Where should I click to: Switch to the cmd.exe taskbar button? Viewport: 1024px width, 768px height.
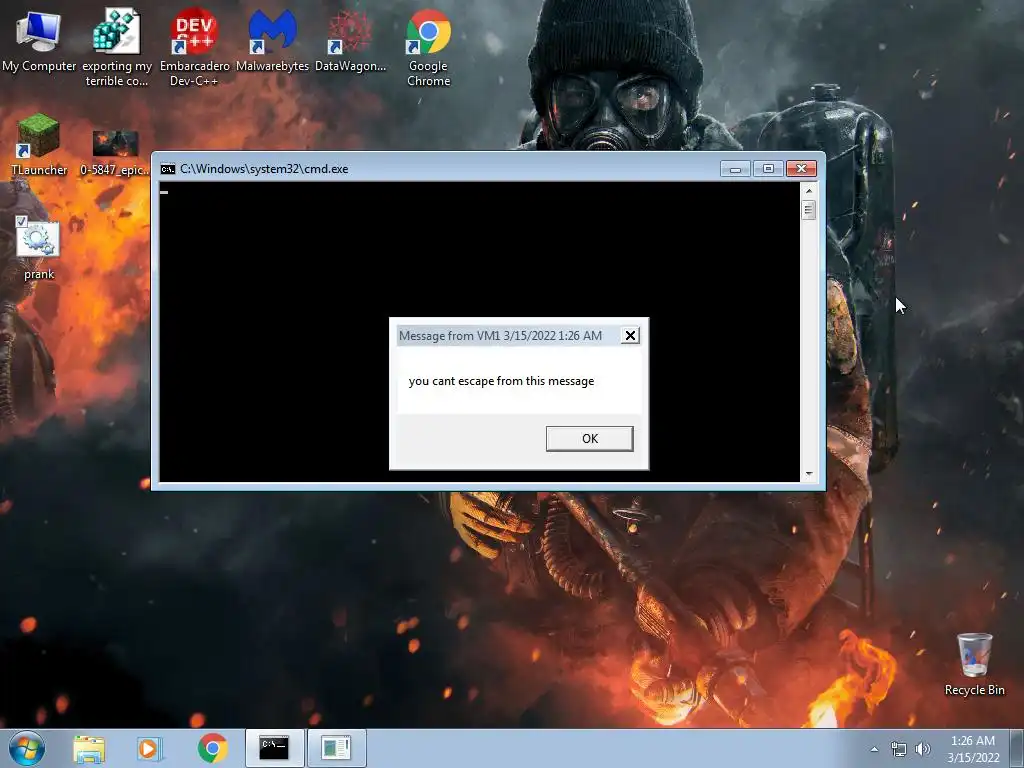pos(274,748)
